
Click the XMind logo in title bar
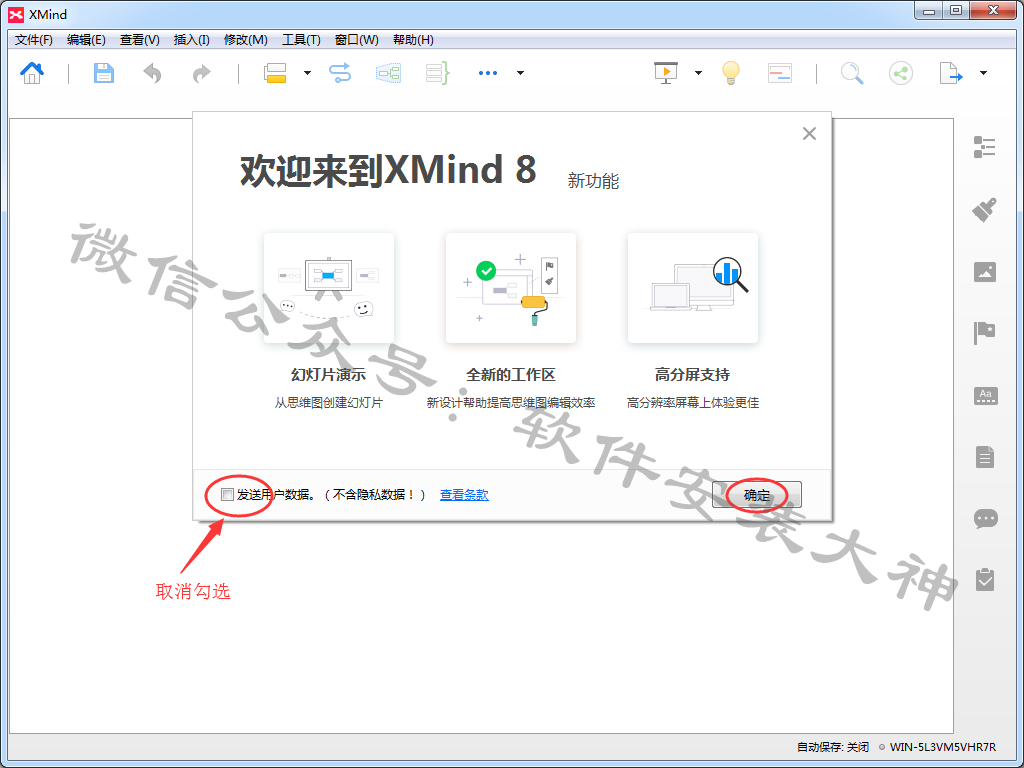point(16,14)
